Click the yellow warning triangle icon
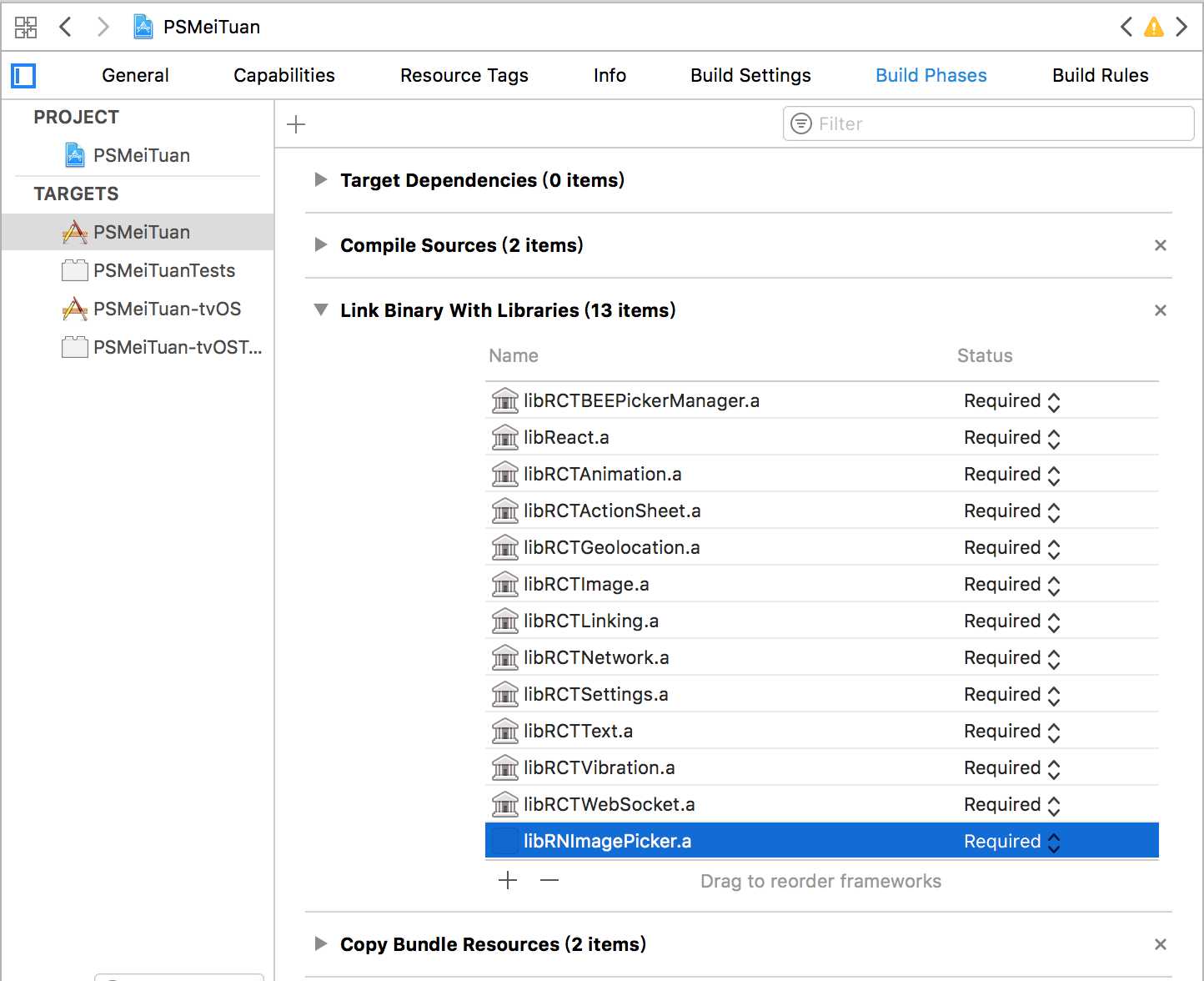The height and width of the screenshot is (981, 1204). pos(1153,28)
